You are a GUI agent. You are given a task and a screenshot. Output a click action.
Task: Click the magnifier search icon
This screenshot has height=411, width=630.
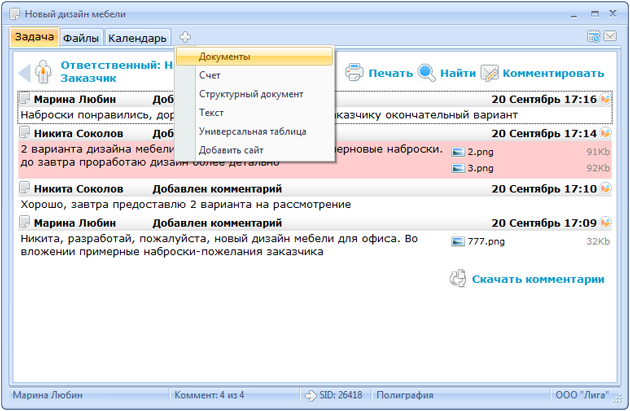[427, 73]
